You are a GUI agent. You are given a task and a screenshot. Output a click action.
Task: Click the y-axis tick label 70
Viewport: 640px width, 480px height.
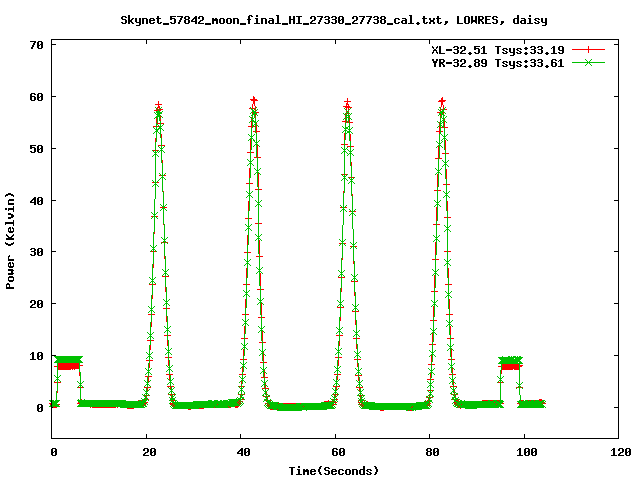tap(36, 45)
